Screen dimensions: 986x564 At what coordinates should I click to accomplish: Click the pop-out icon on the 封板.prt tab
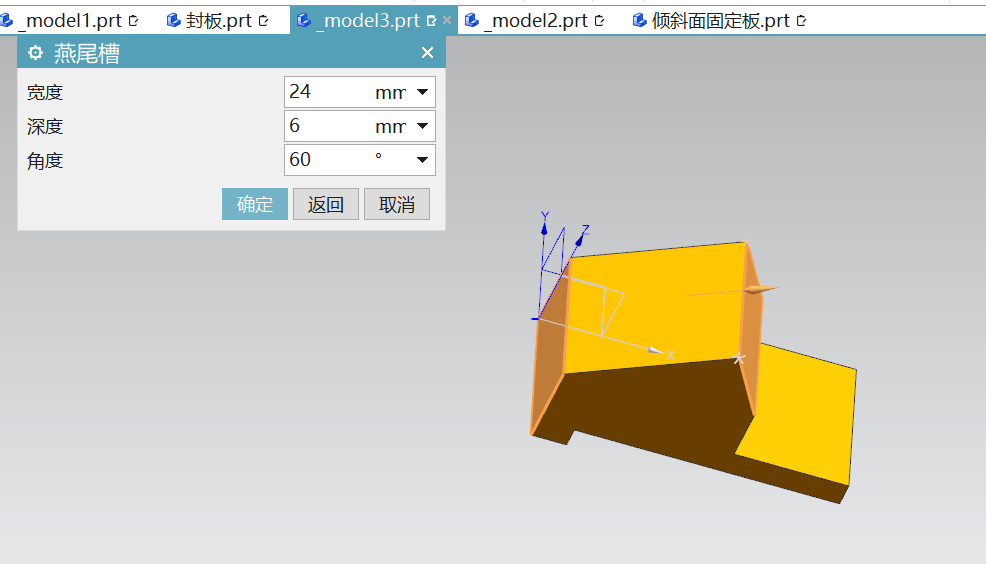(x=264, y=20)
